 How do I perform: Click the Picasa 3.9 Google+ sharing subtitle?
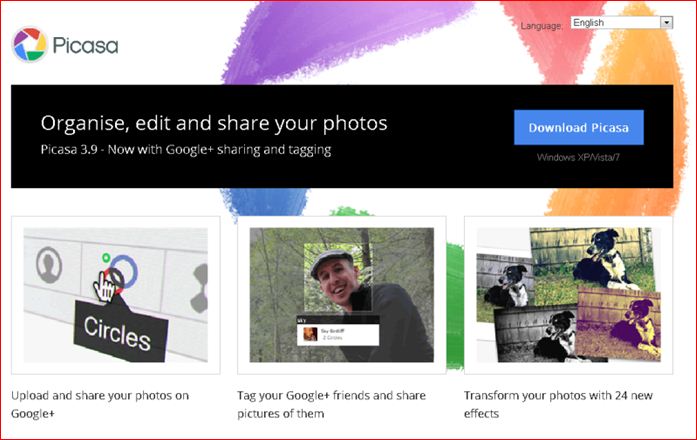tap(186, 150)
